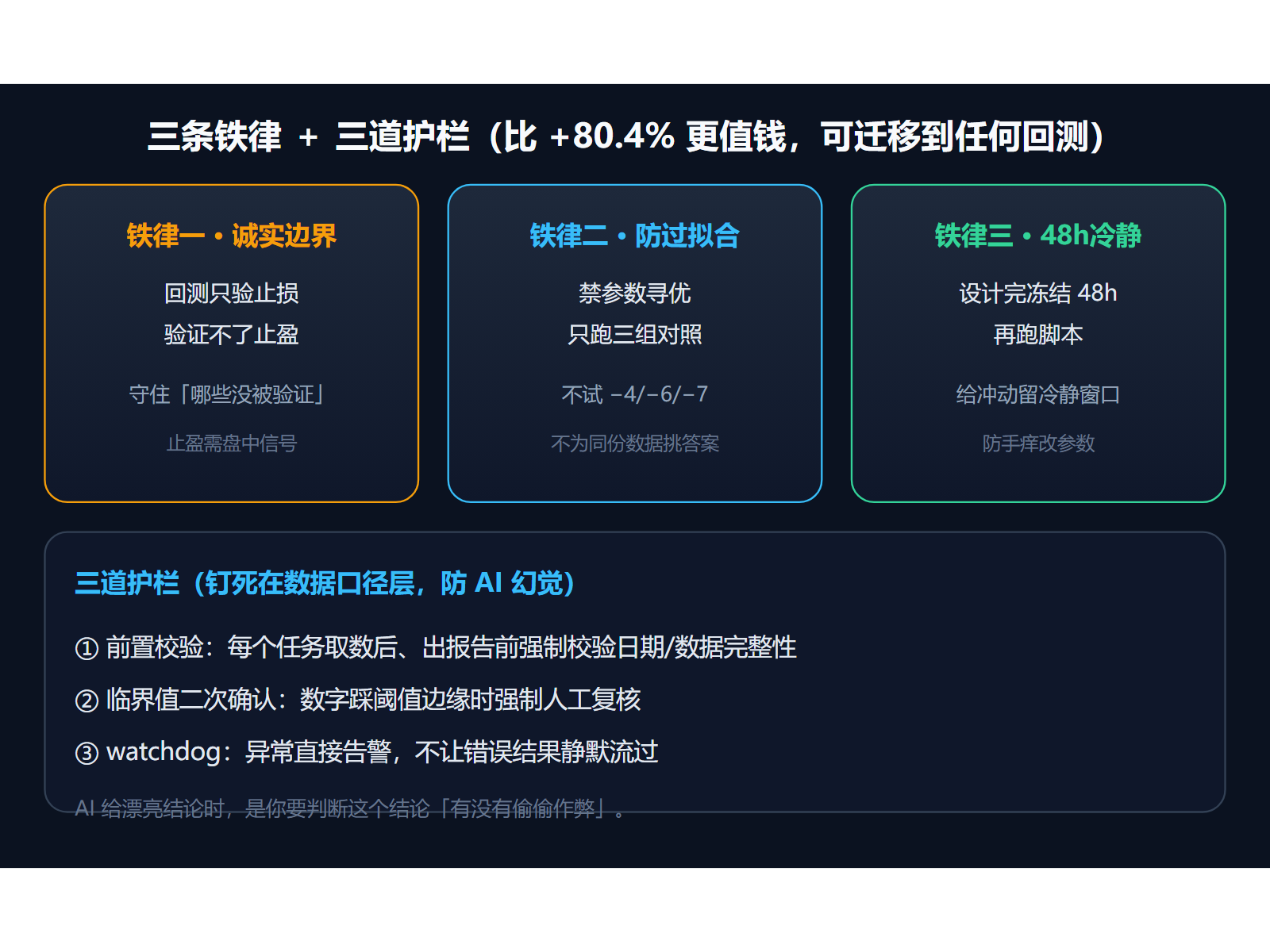Select the blue heading 三道护栏（钉死在数据口径层，防 AI 幻觉）
This screenshot has height=952, width=1270.
pos(325,583)
